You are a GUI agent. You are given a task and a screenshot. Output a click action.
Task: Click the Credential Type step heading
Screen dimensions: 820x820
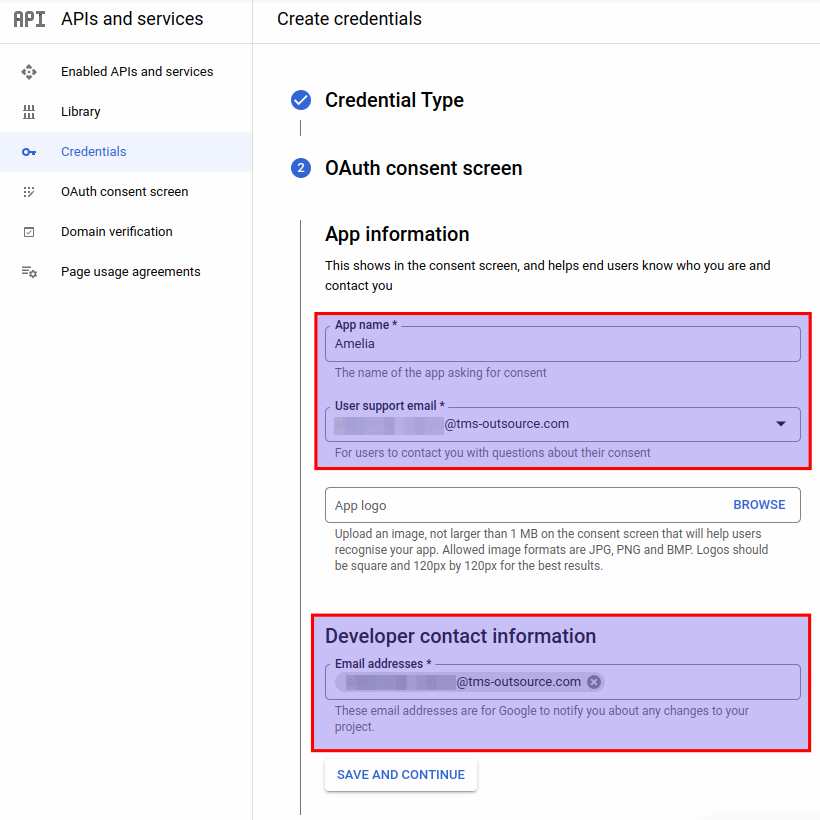pyautogui.click(x=394, y=100)
